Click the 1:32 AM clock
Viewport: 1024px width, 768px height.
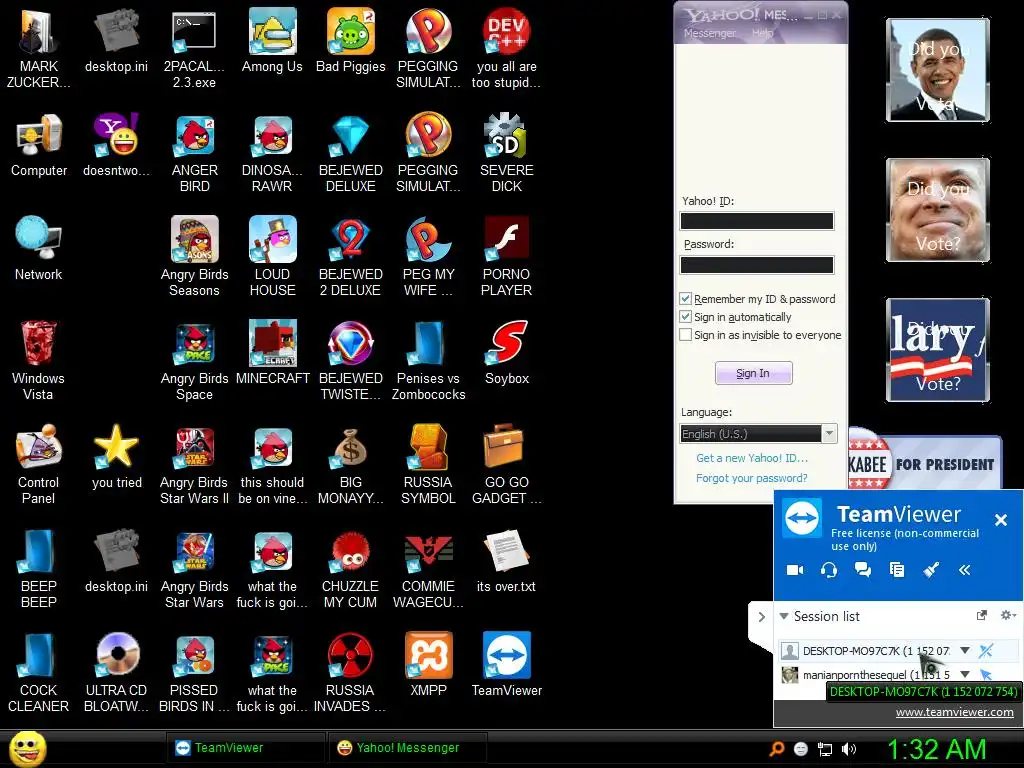point(936,749)
